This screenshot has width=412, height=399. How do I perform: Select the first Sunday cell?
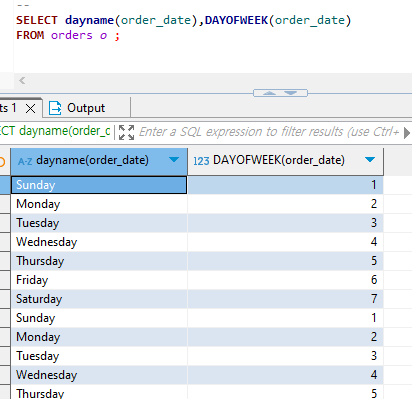[99, 185]
